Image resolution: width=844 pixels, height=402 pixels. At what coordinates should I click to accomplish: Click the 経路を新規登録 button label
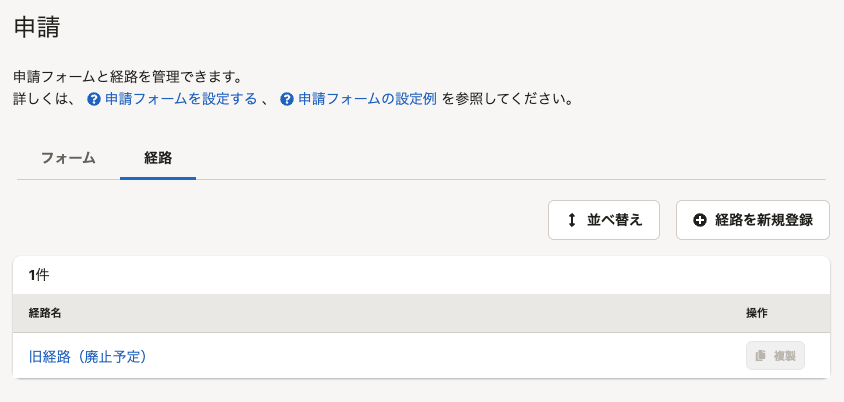tap(764, 220)
